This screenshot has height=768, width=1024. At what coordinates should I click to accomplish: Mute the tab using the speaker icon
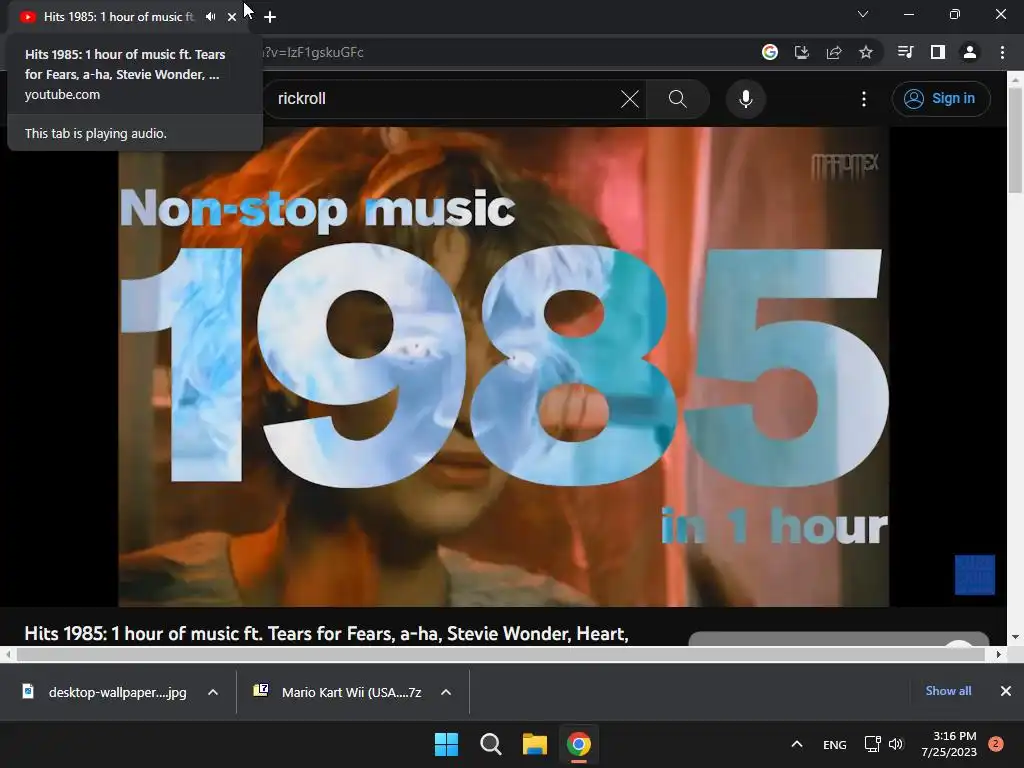(210, 17)
